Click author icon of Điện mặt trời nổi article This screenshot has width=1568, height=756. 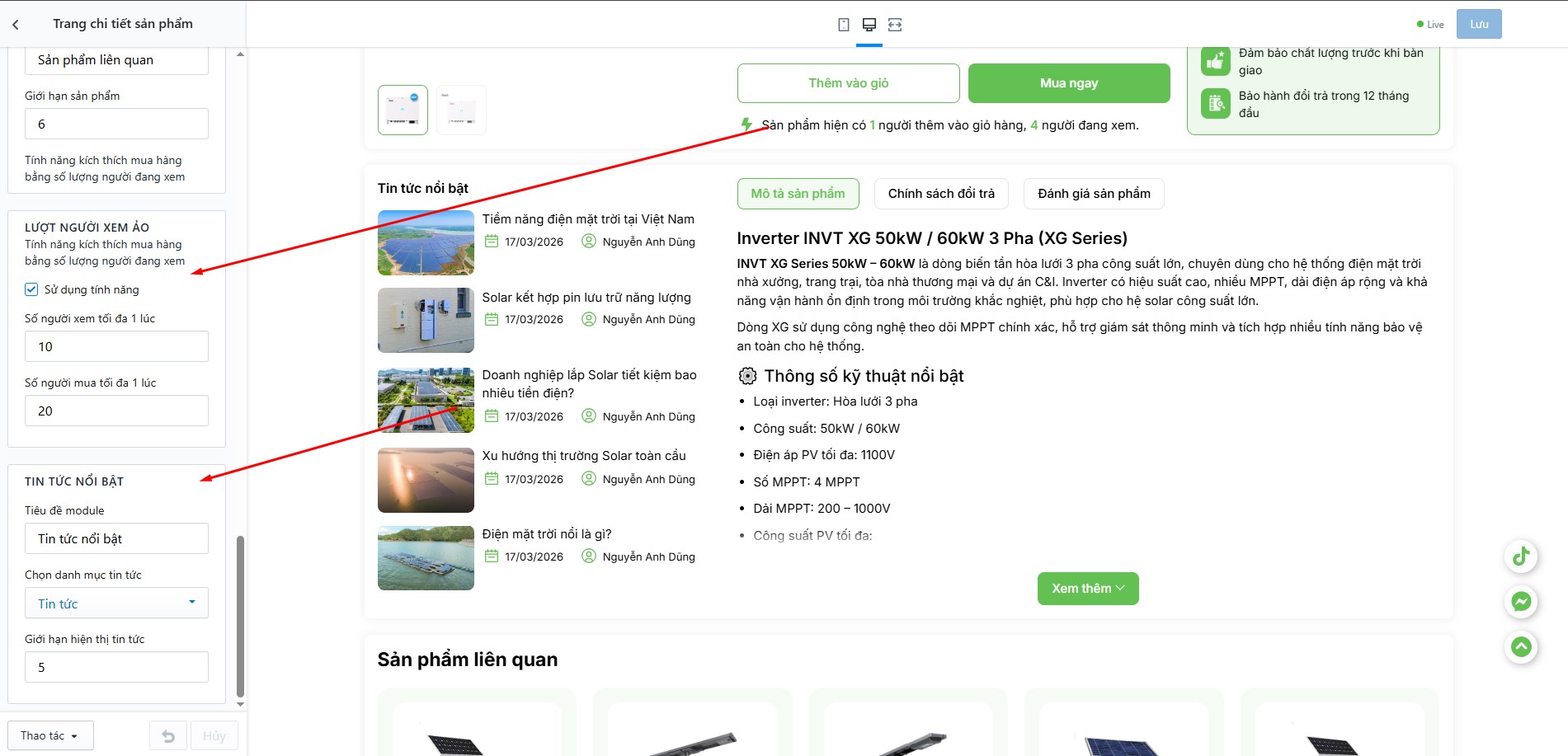tap(589, 556)
